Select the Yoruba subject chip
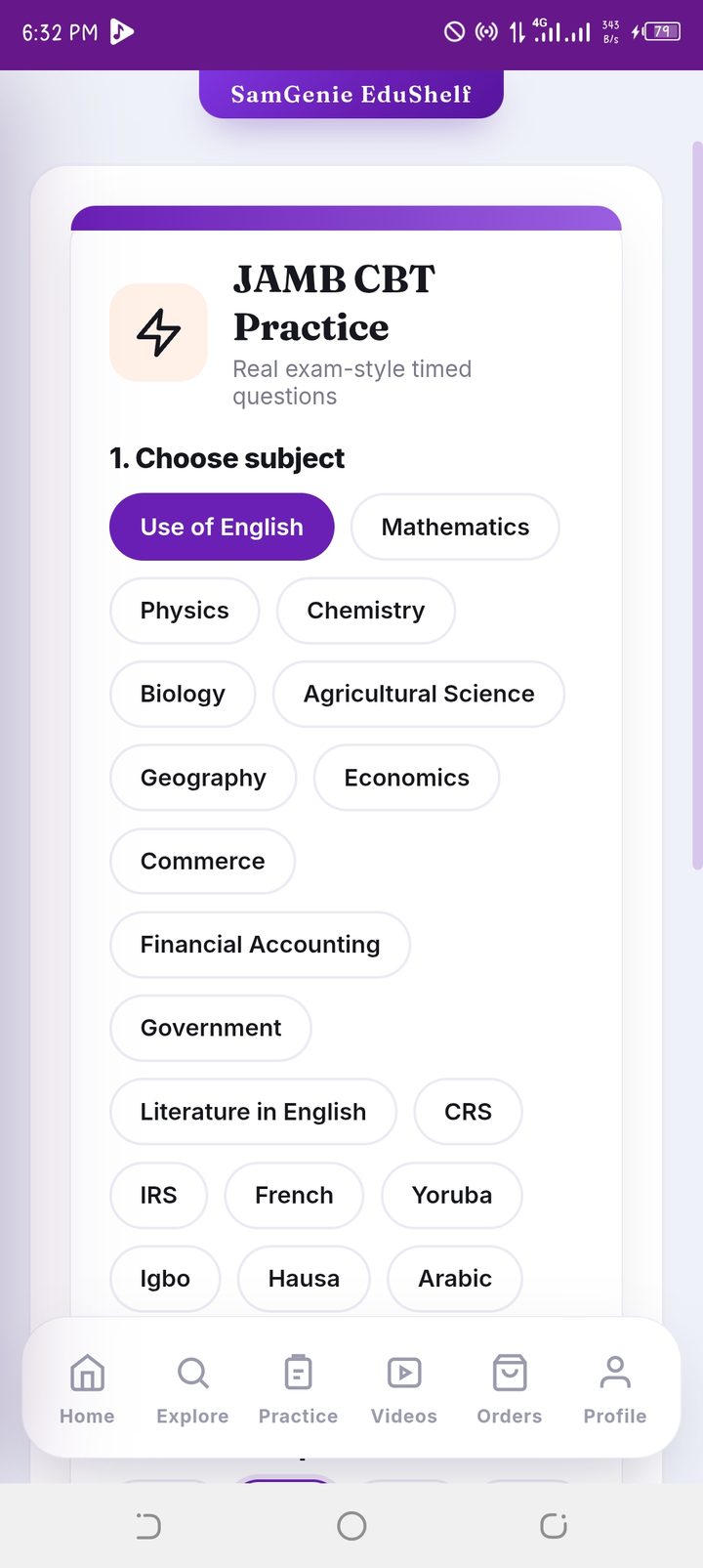703x1568 pixels. [x=452, y=1195]
